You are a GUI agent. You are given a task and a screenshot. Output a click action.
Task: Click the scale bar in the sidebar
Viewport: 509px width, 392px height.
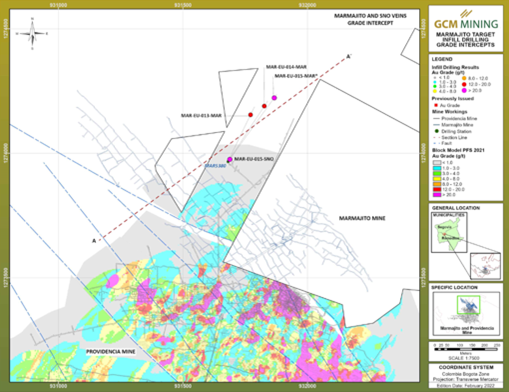tap(466, 349)
